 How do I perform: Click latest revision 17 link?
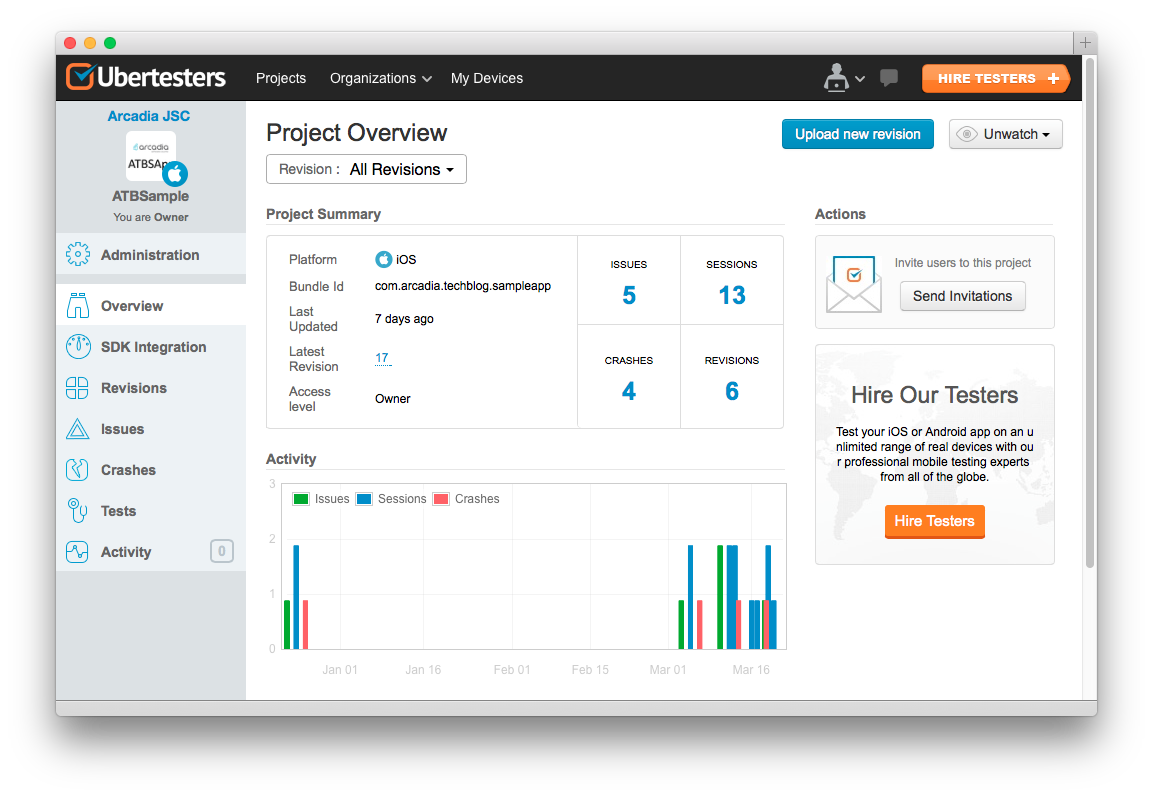[x=382, y=358]
